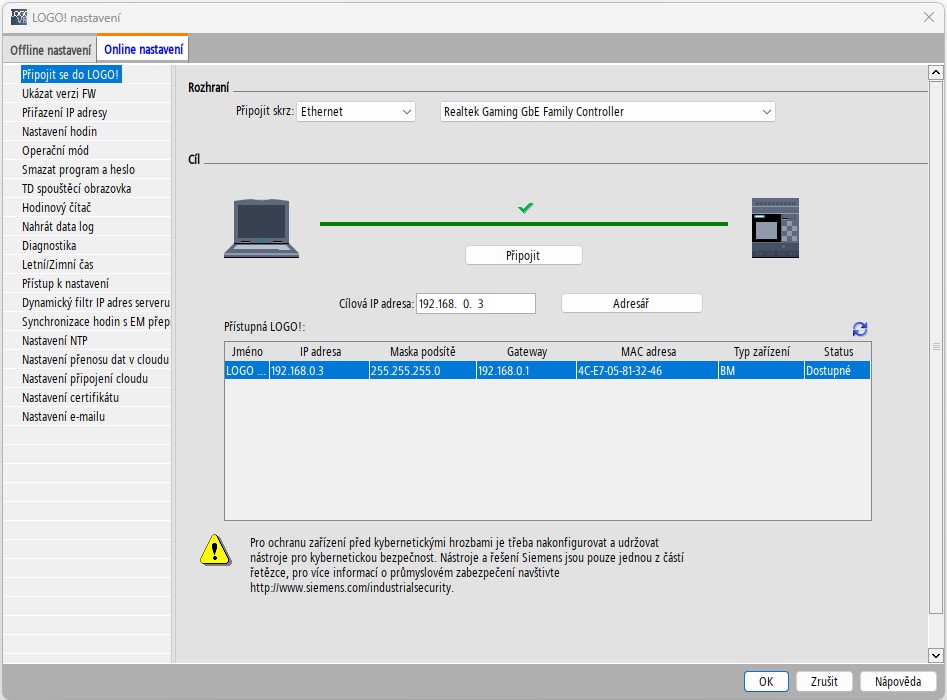Open Nastavení hodin settings
The image size is (947, 700).
[59, 132]
